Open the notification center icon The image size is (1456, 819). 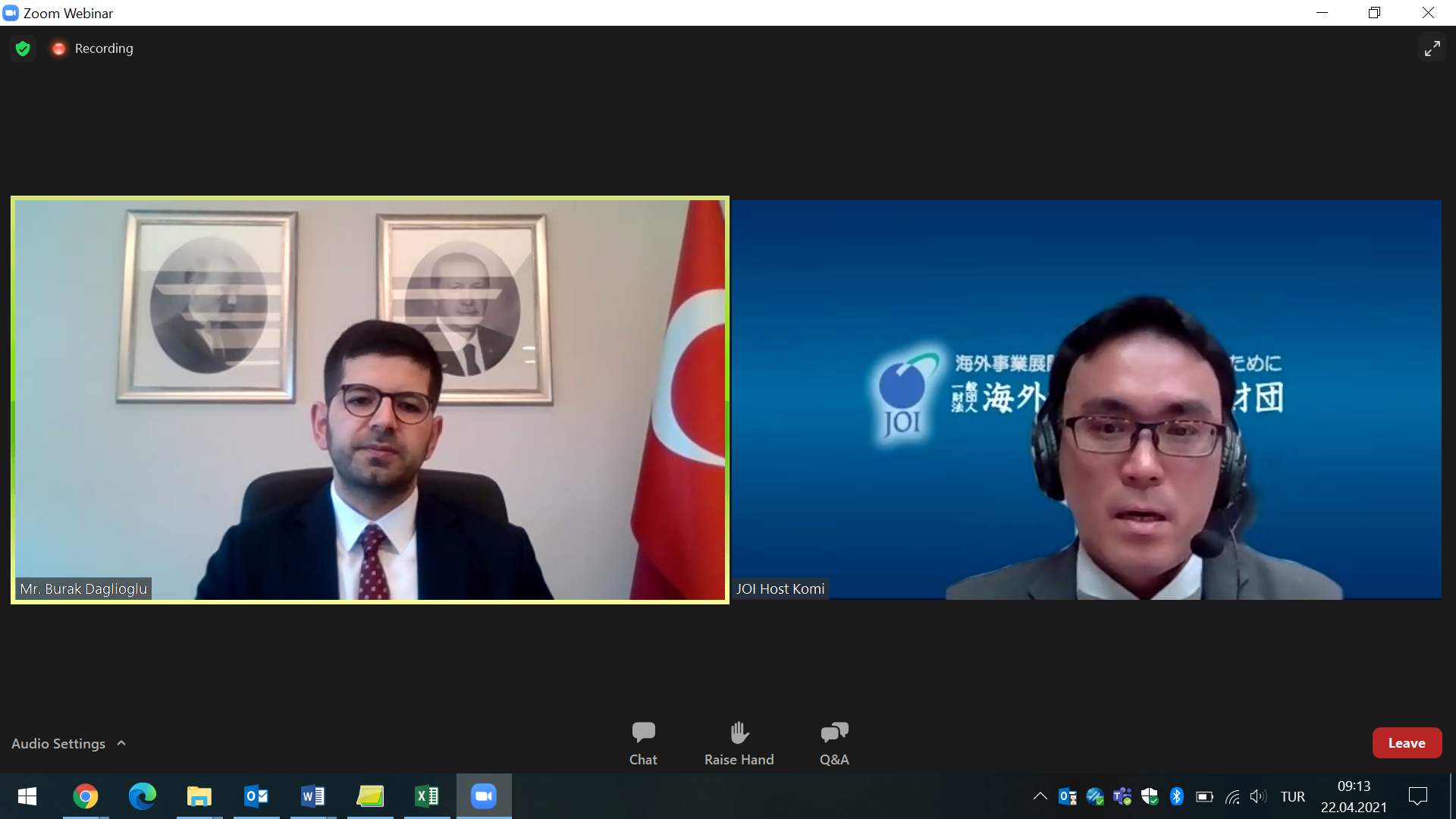tap(1417, 796)
